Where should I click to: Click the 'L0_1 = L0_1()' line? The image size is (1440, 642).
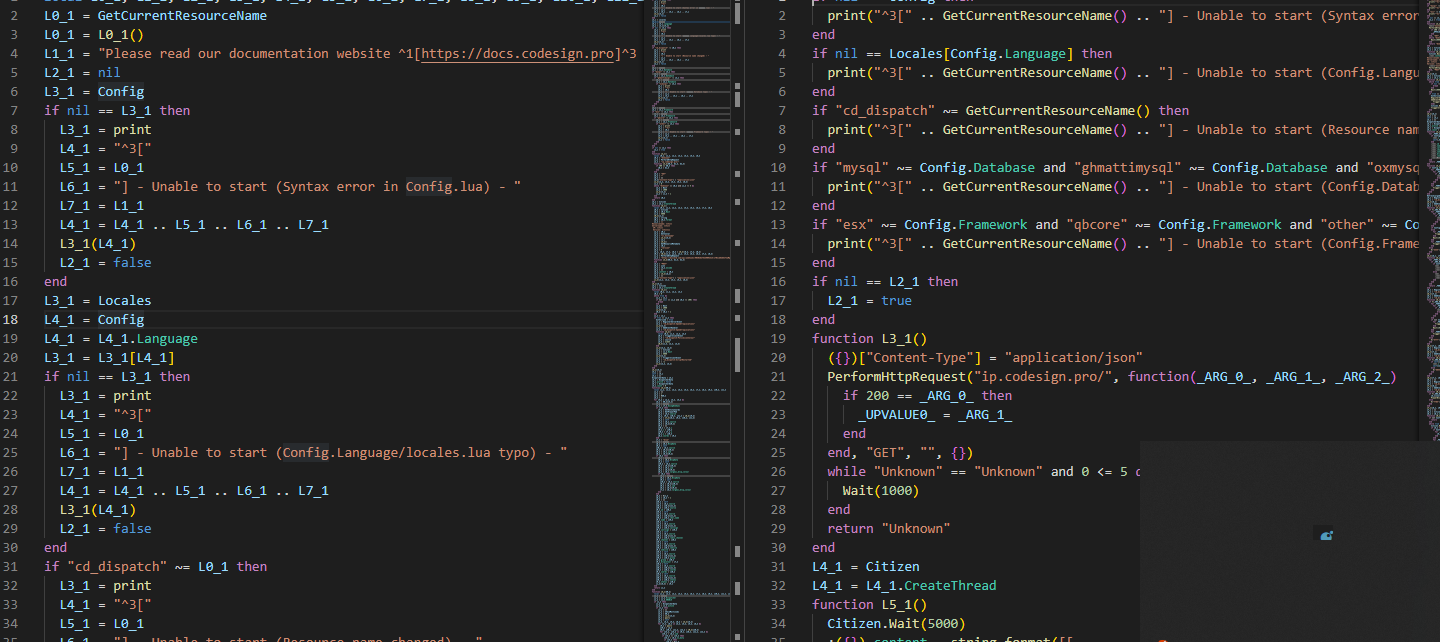click(x=94, y=34)
